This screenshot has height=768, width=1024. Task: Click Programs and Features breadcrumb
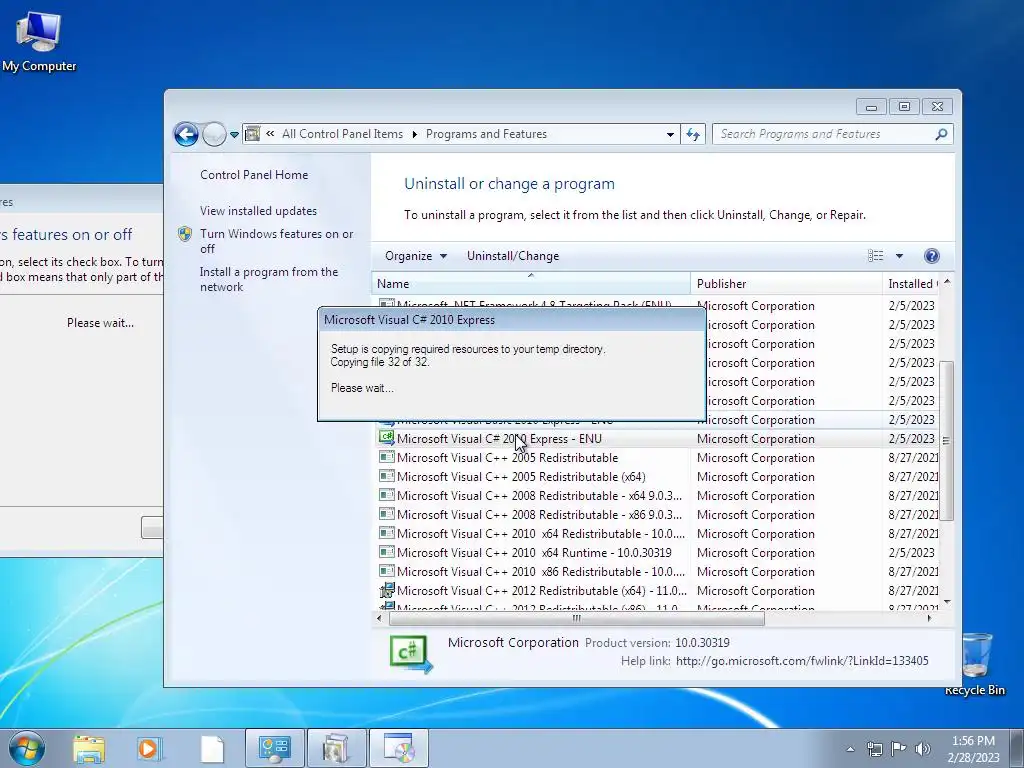pyautogui.click(x=487, y=134)
